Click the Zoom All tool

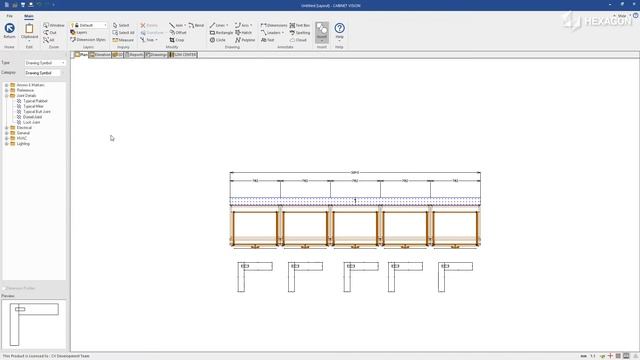tap(49, 40)
